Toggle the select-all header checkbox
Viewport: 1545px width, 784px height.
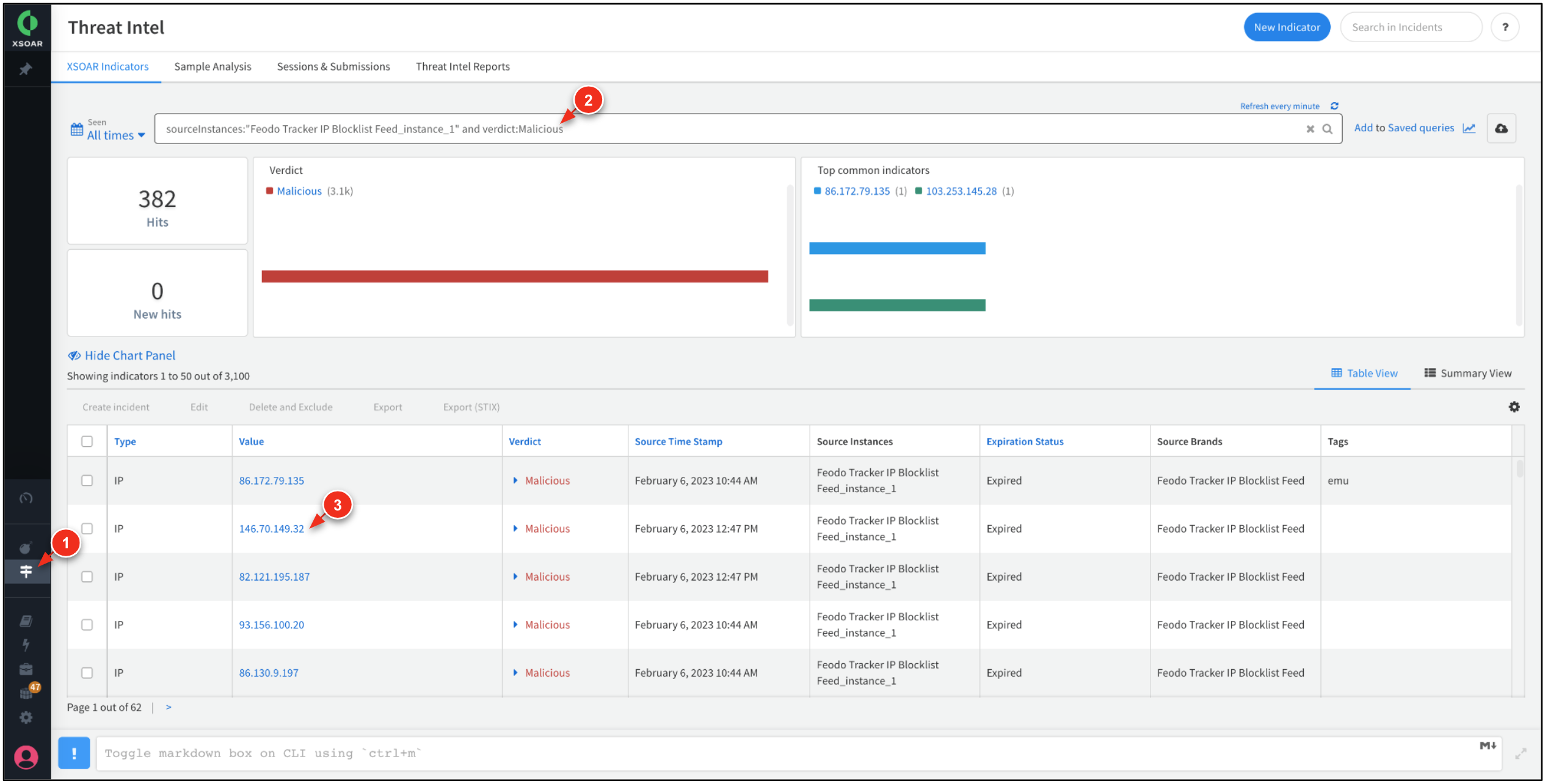click(x=87, y=441)
